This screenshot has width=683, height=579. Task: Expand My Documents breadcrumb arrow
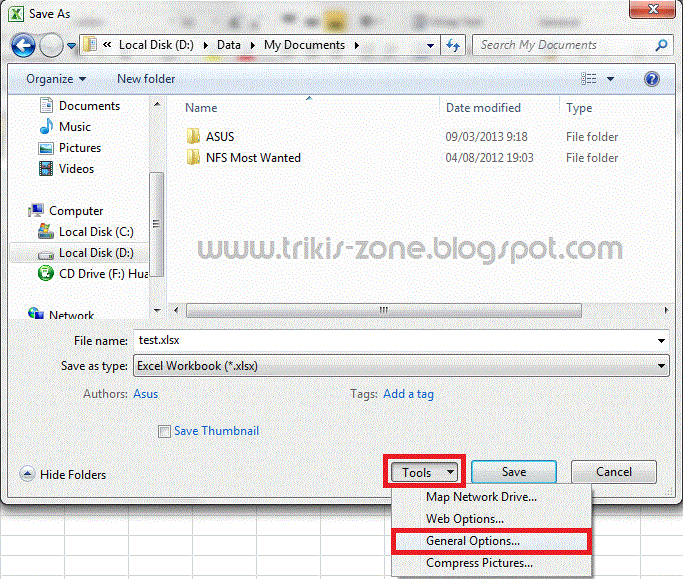click(357, 45)
